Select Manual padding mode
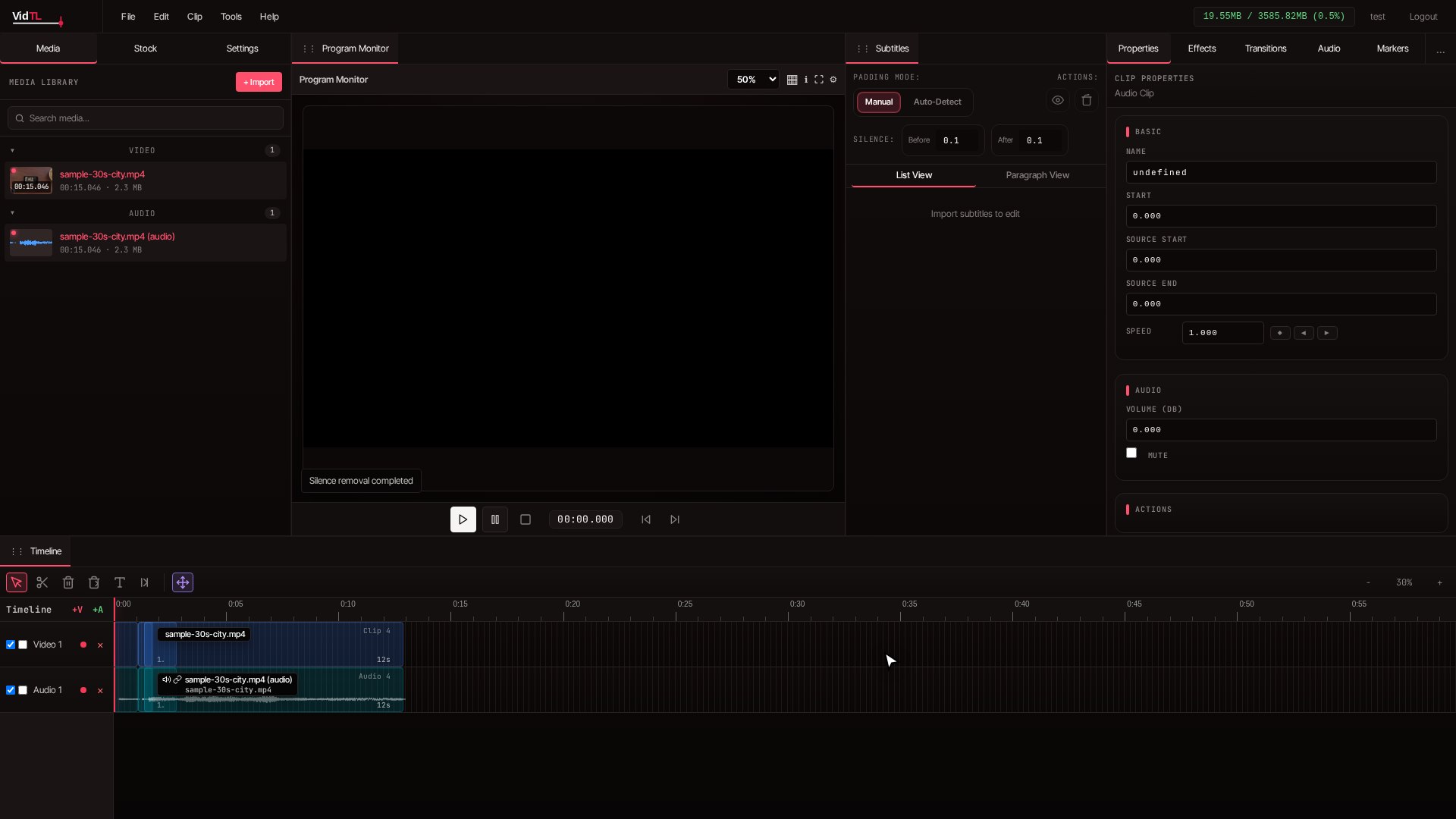Viewport: 1456px width, 819px height. (x=879, y=102)
